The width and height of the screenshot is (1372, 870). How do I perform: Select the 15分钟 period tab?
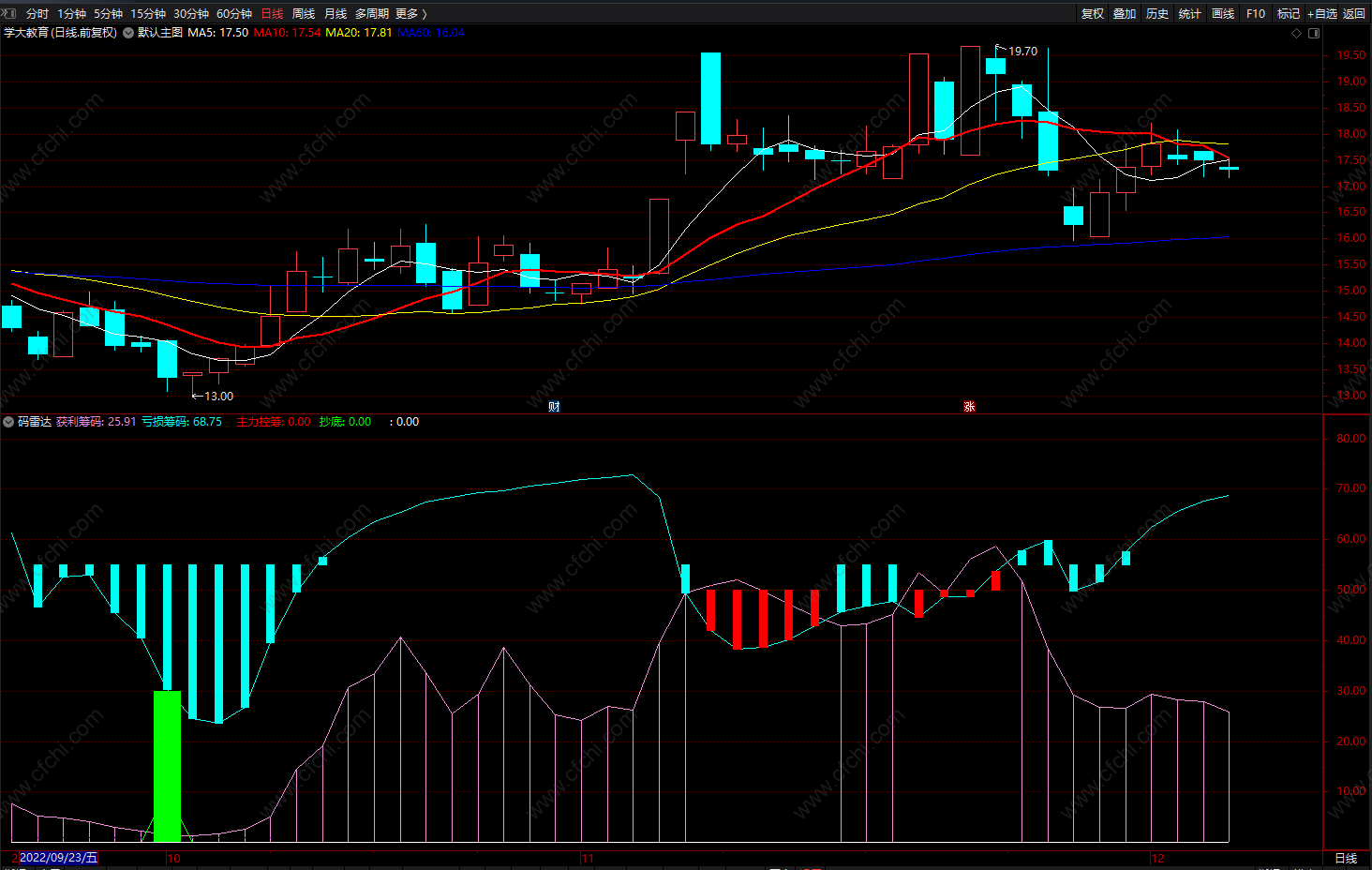[x=148, y=13]
